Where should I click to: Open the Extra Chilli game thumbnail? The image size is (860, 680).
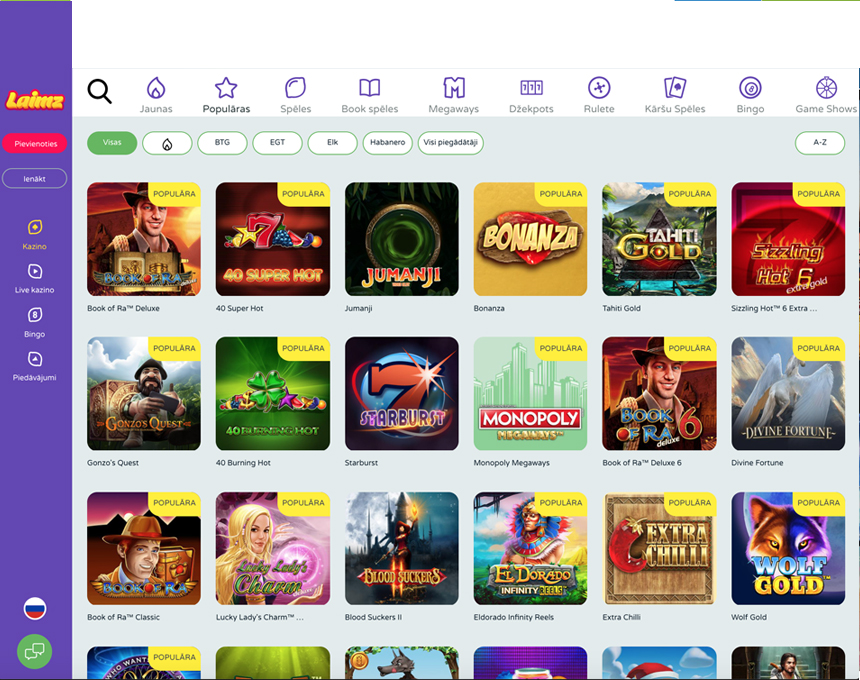(659, 548)
